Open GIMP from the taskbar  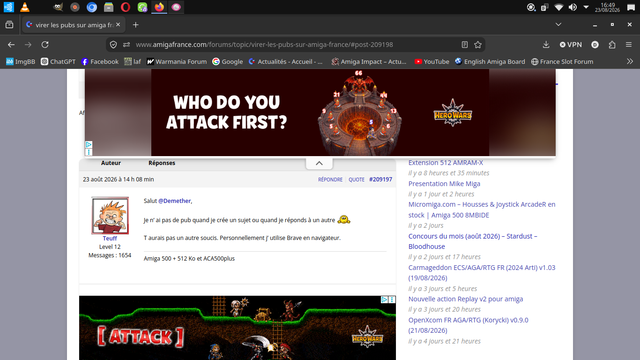[x=58, y=7]
